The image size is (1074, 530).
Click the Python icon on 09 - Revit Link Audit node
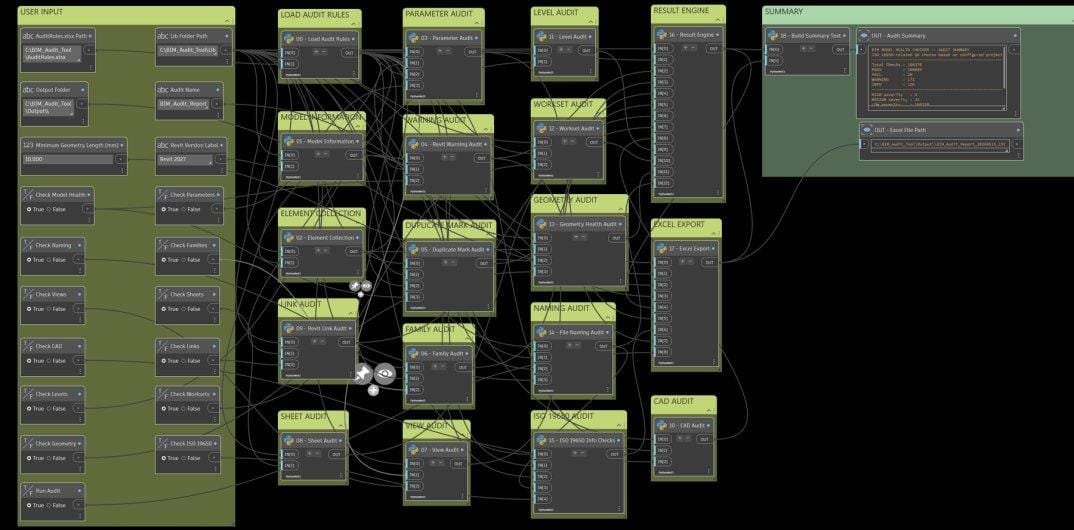[288, 328]
